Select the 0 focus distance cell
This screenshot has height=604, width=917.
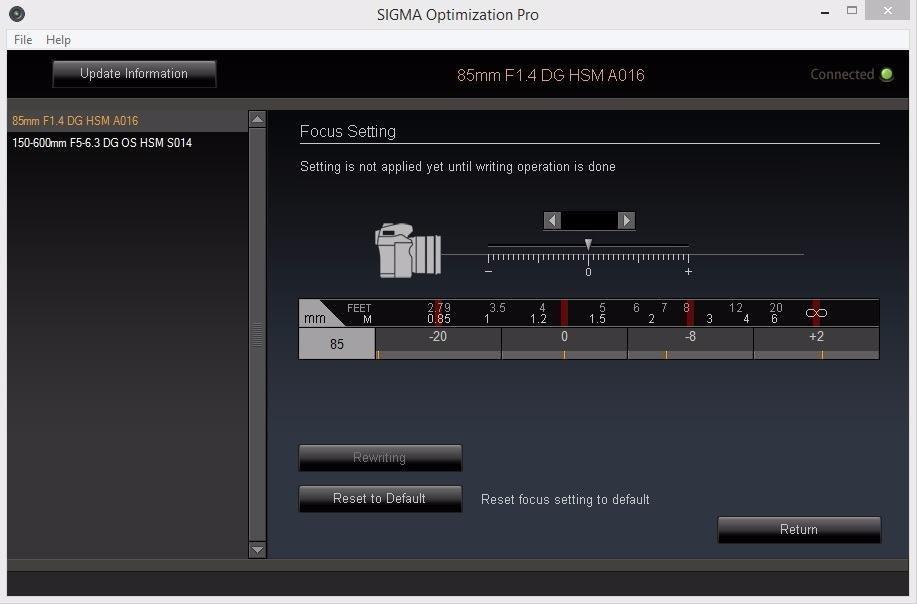[564, 343]
